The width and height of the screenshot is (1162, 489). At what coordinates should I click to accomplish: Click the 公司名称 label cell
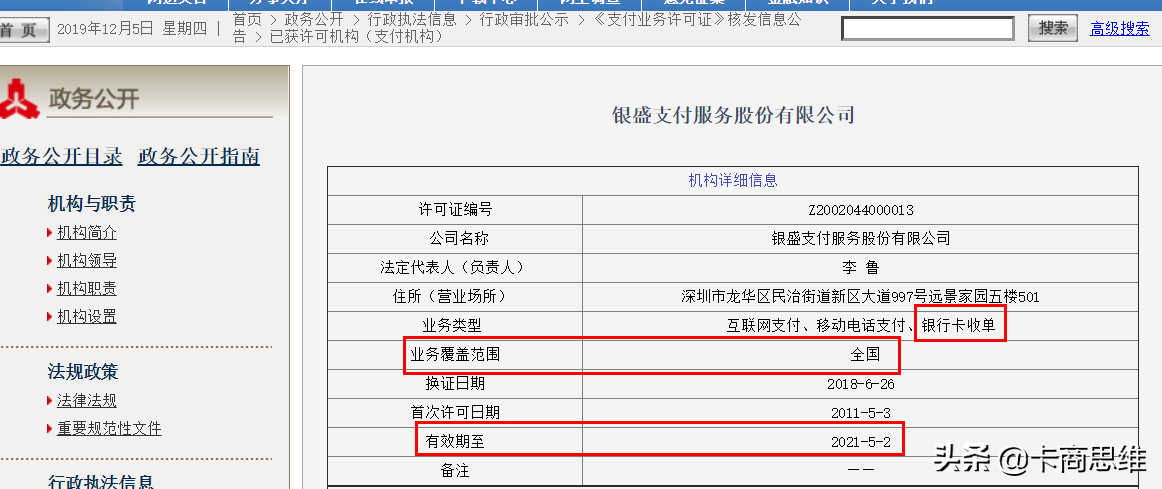455,239
